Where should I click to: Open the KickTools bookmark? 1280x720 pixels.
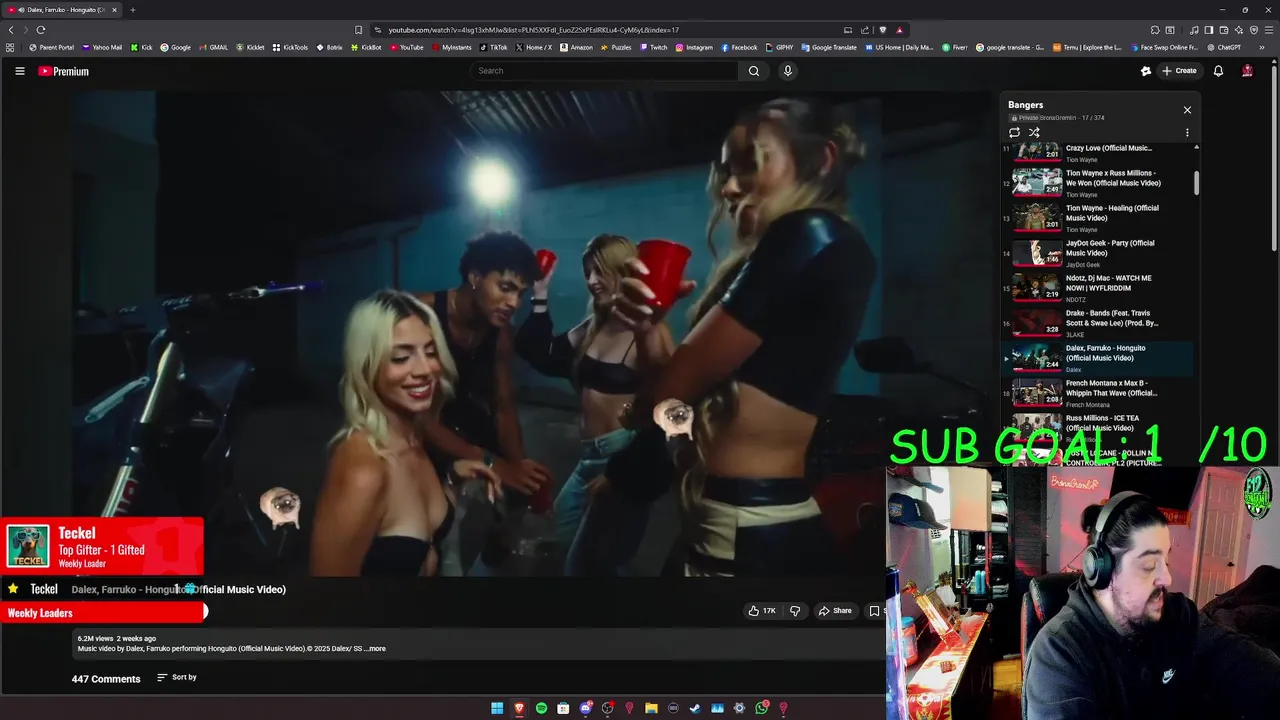pos(290,47)
